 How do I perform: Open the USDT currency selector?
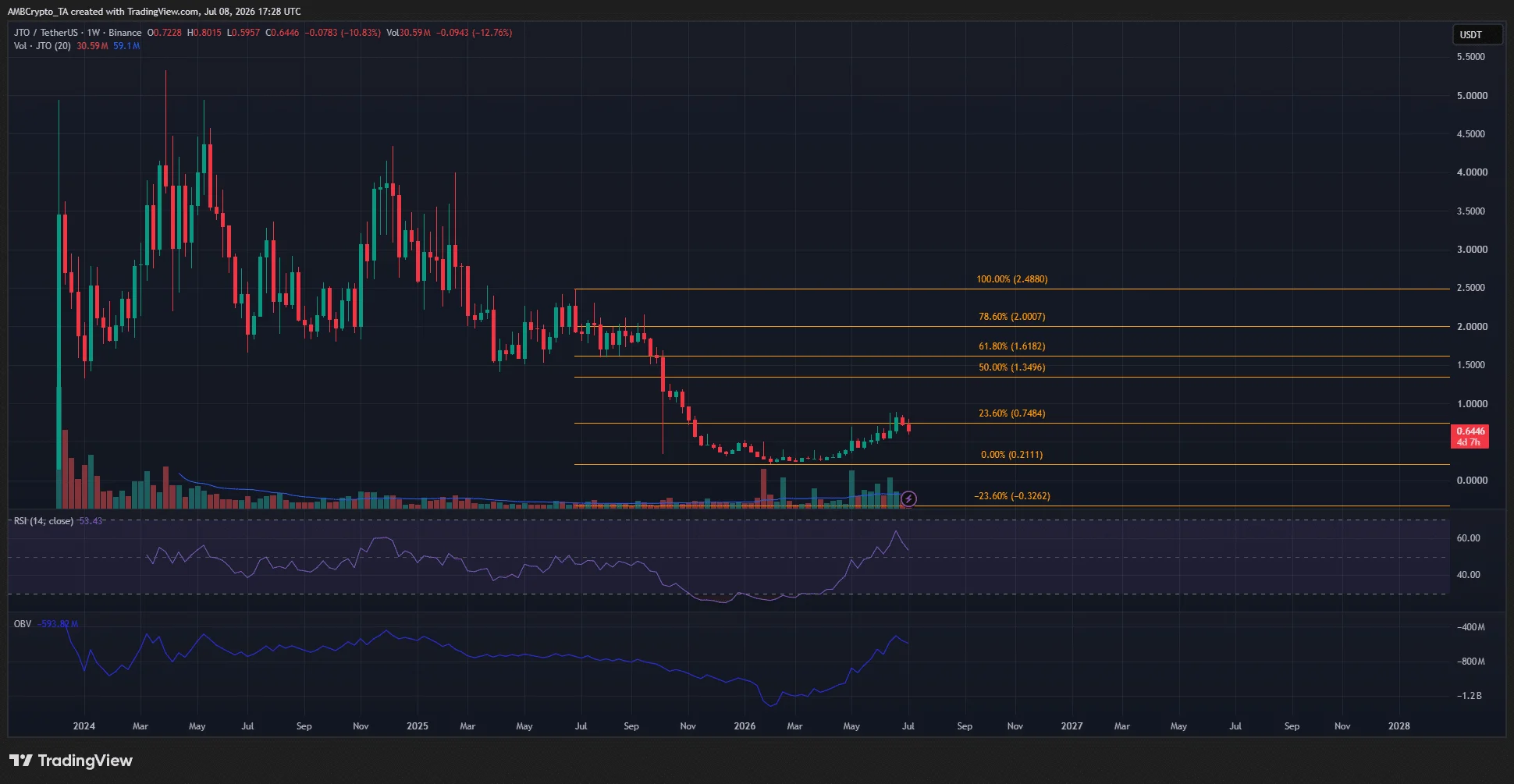pos(1477,34)
